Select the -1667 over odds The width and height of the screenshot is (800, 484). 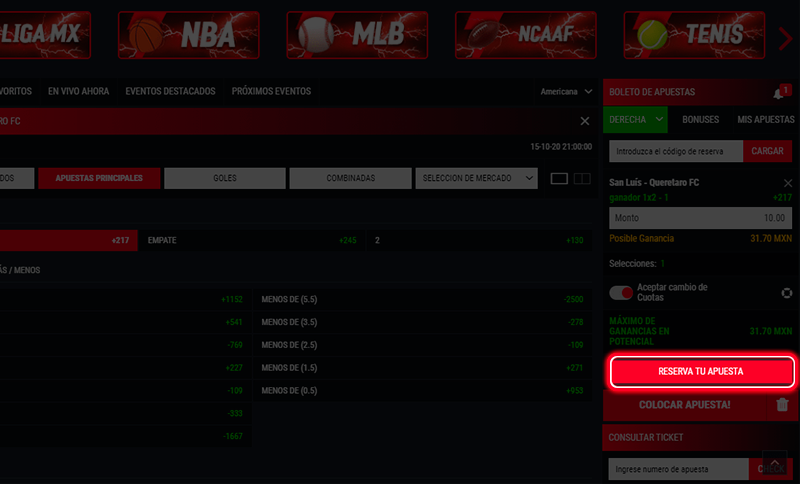click(125, 436)
